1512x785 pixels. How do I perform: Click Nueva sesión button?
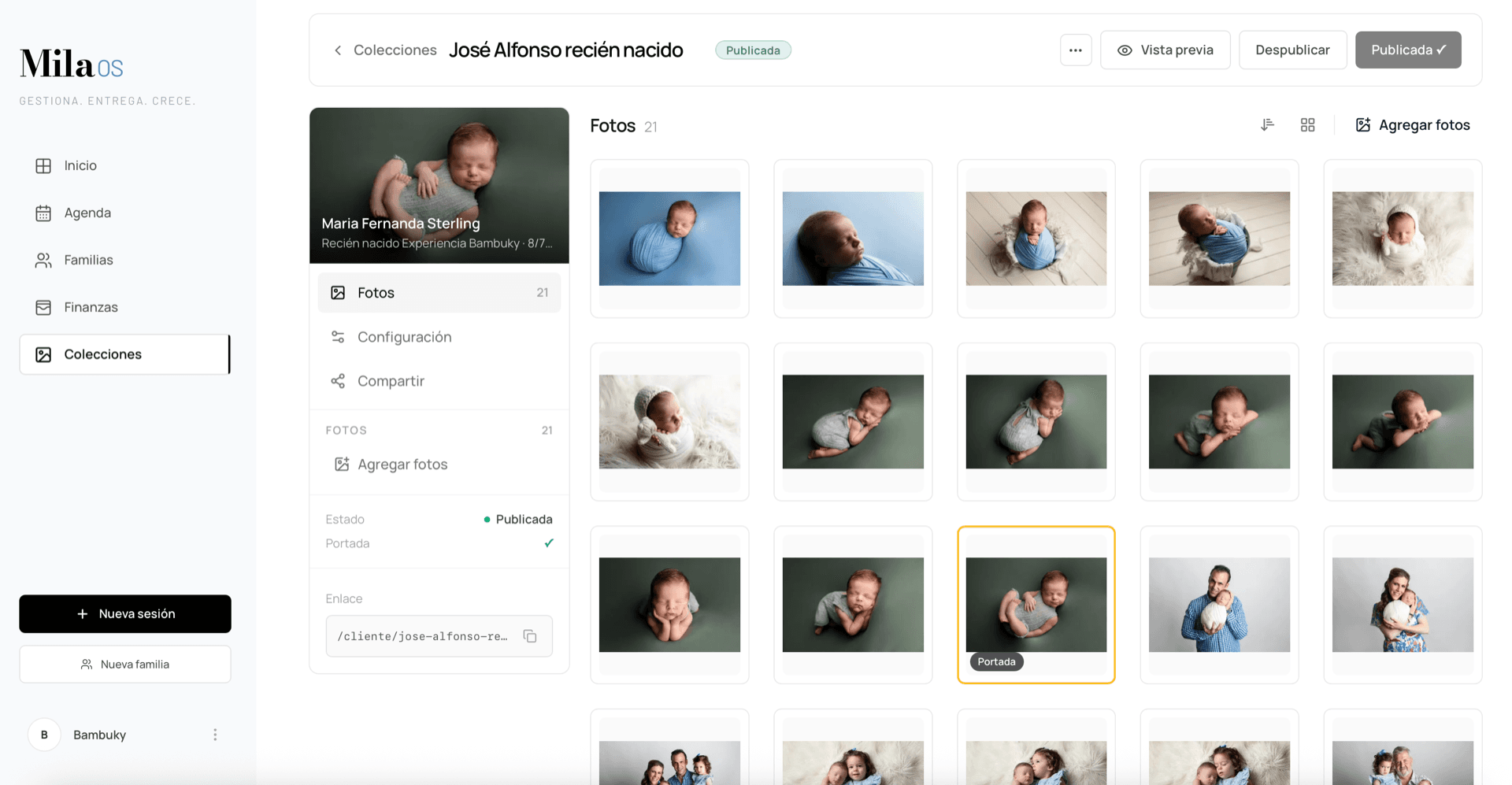125,613
